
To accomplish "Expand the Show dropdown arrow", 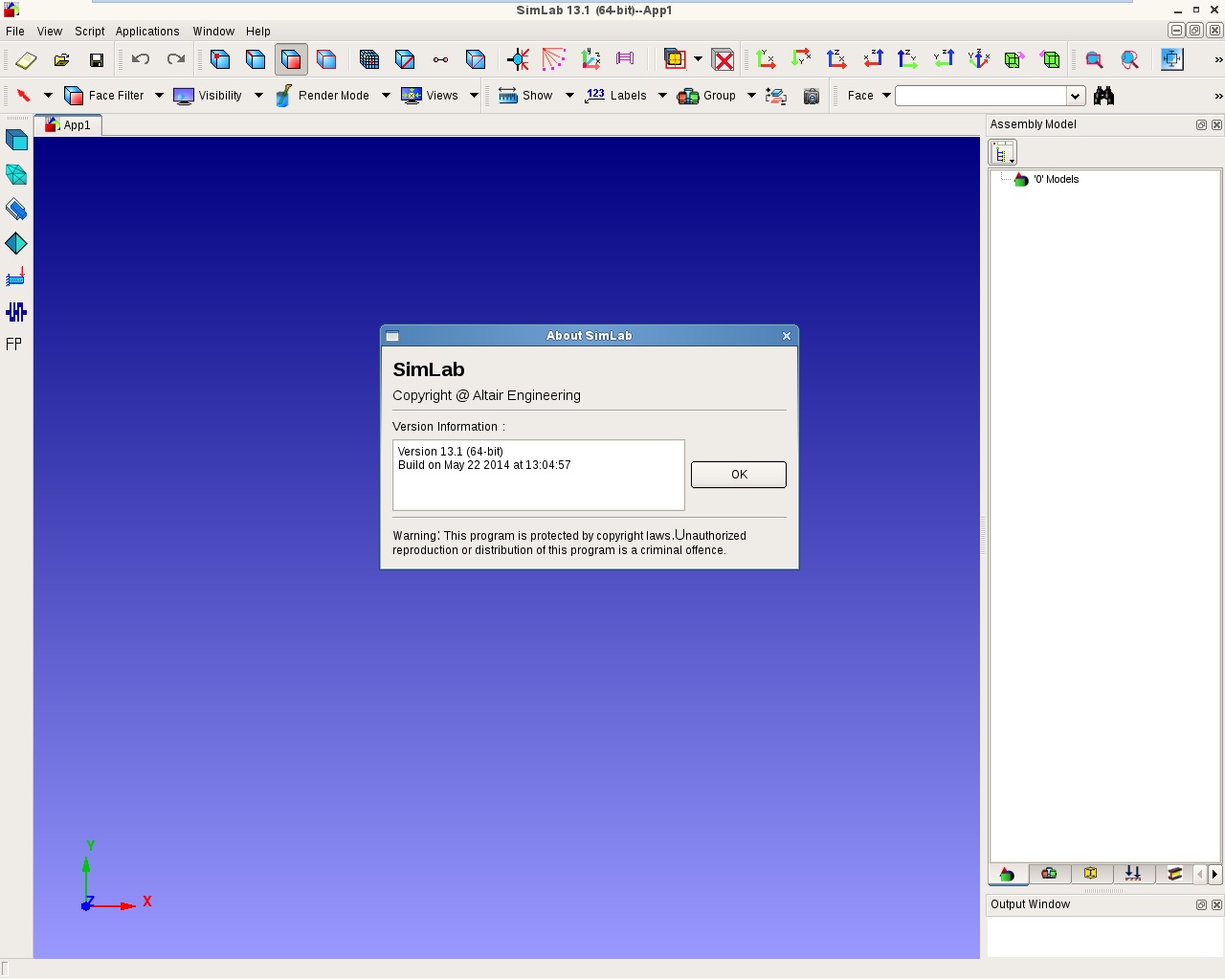I will point(569,96).
